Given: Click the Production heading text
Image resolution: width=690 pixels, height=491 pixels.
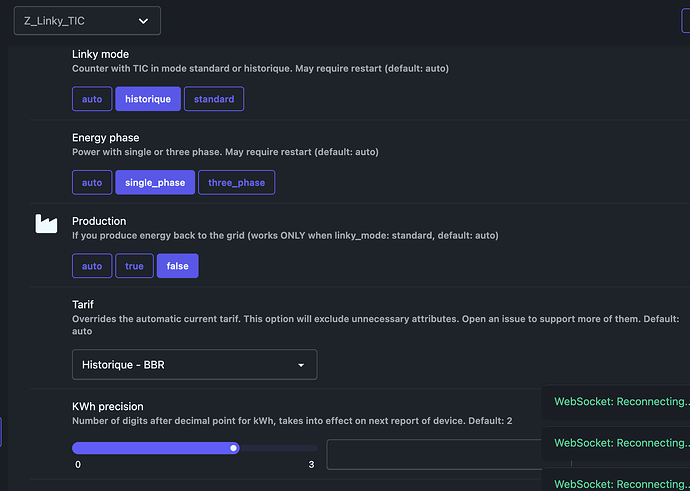Looking at the screenshot, I should 99,221.
